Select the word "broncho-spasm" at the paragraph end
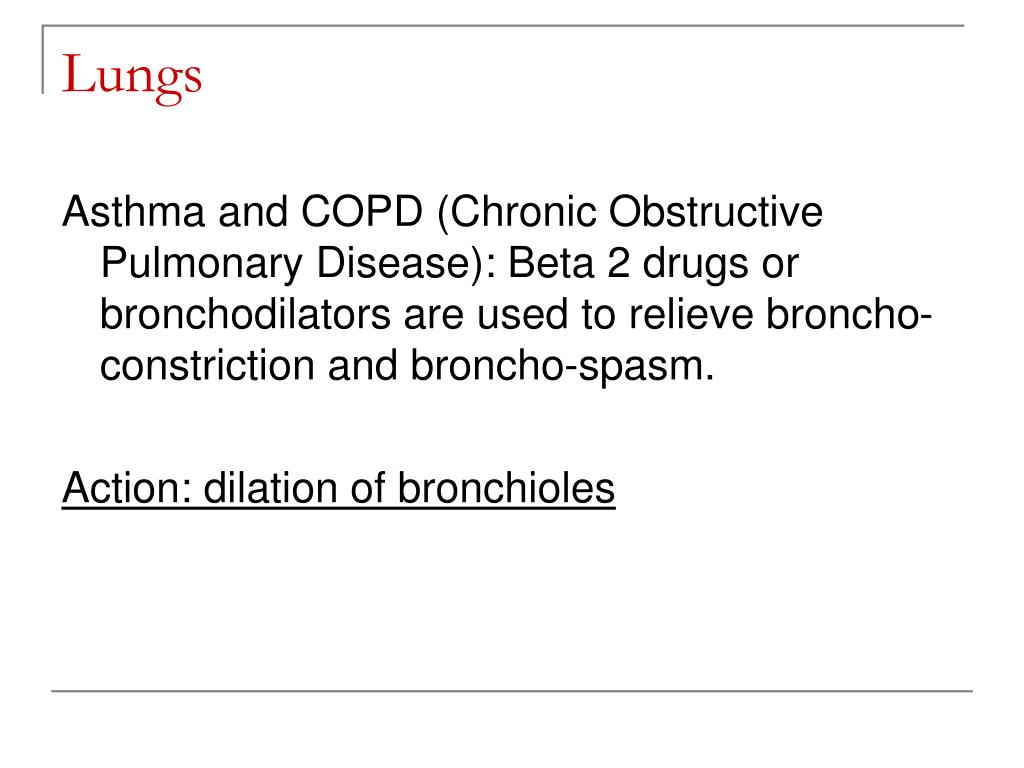Image resolution: width=1024 pixels, height=768 pixels. [x=562, y=366]
